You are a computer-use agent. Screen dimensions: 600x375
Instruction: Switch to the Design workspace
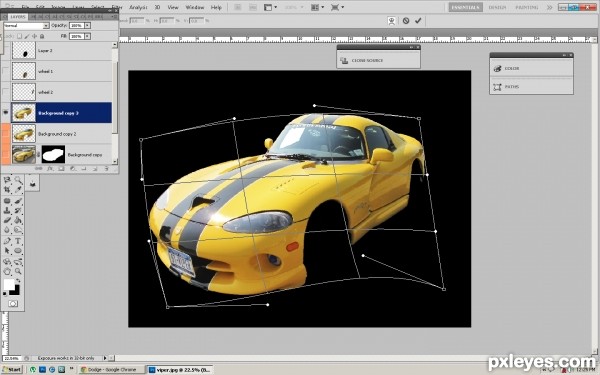(497, 7)
